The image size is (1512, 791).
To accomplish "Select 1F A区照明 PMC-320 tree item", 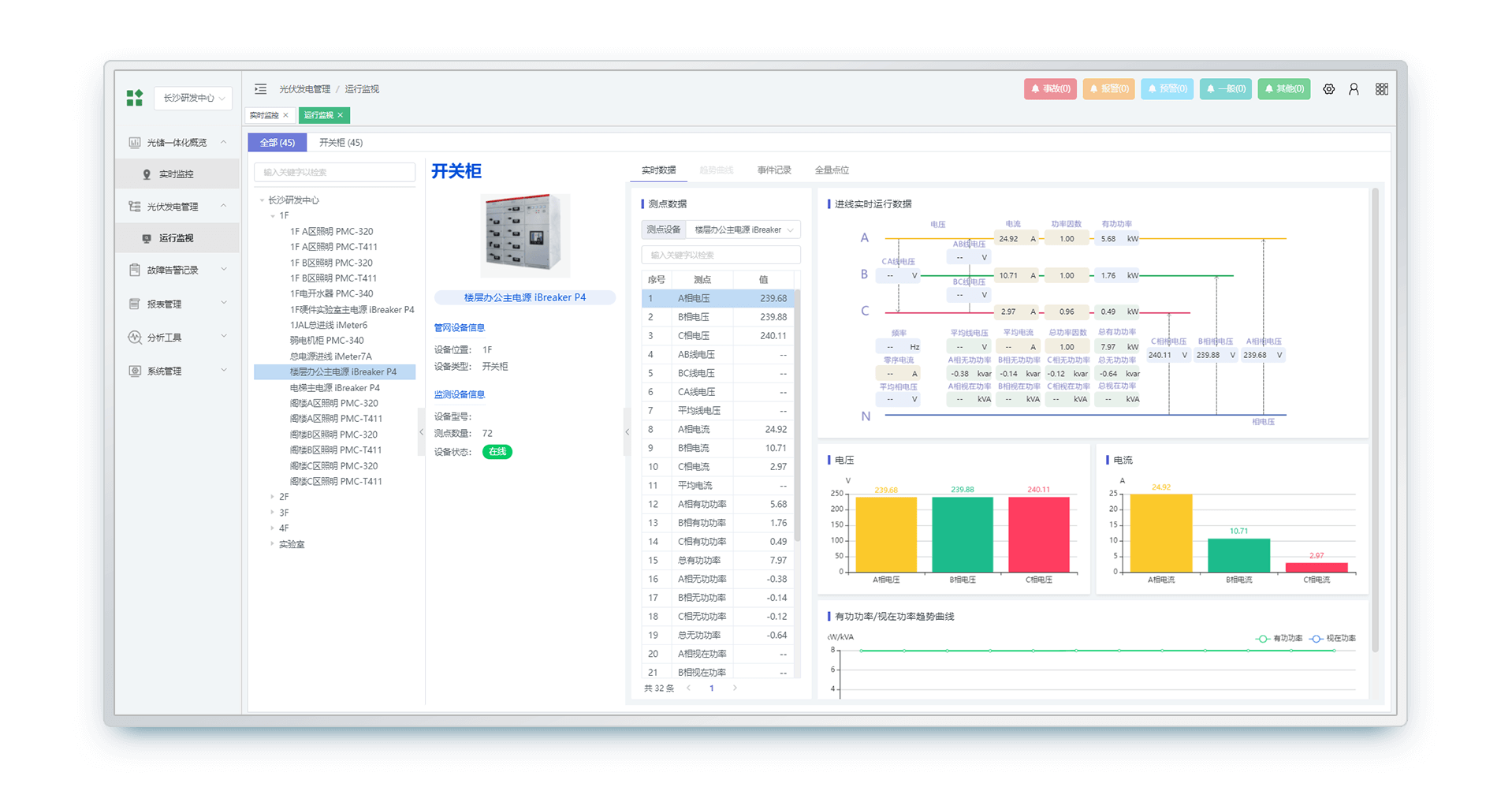I will [331, 232].
